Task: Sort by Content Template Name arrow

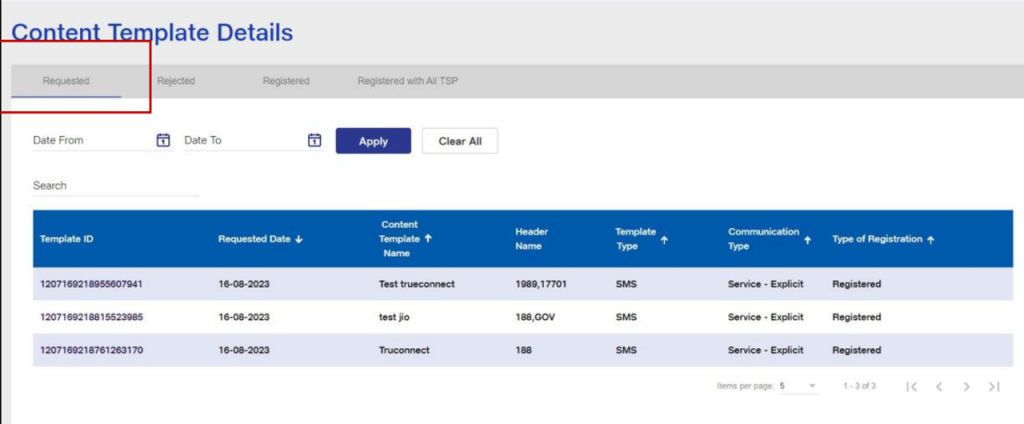Action: (x=428, y=239)
